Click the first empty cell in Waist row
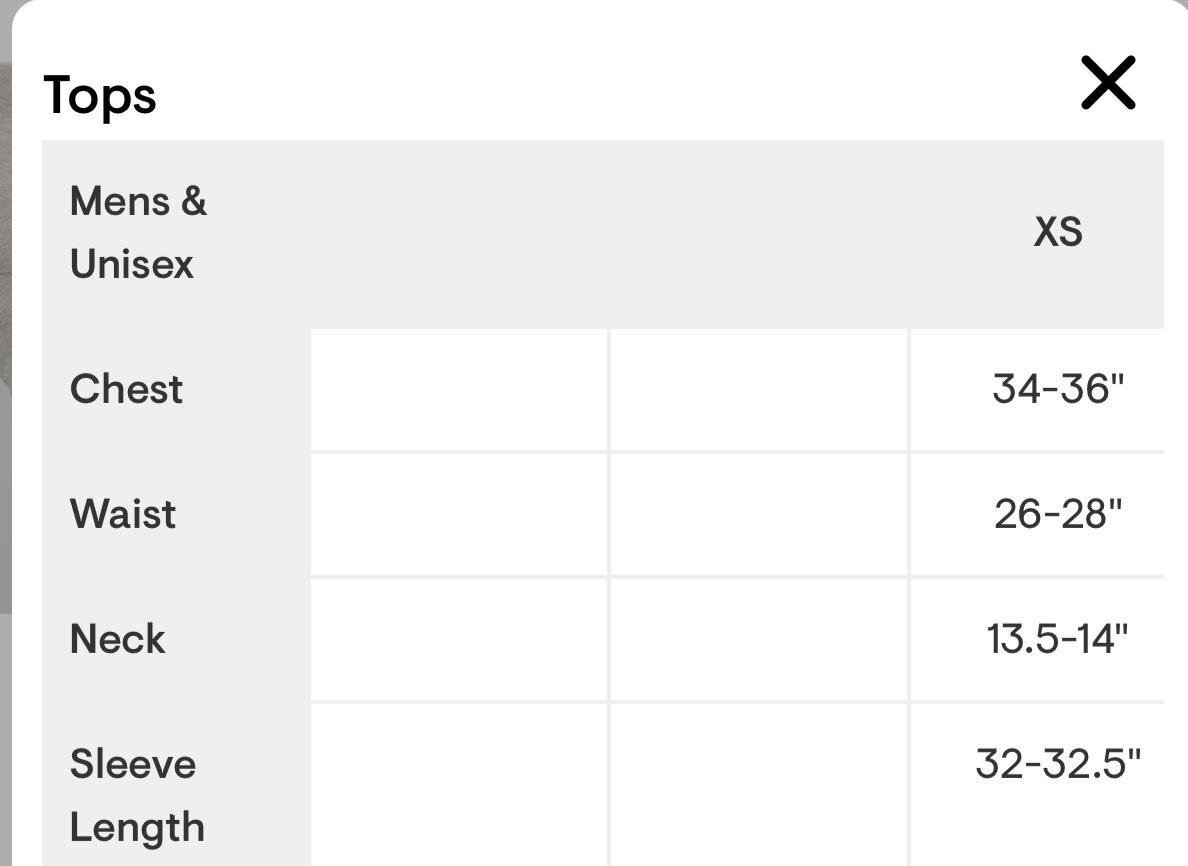 pos(459,514)
